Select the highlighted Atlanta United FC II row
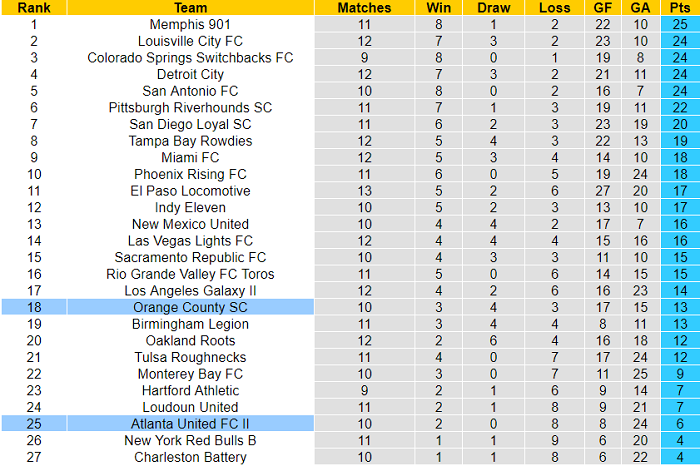This screenshot has width=700, height=466. tap(190, 424)
